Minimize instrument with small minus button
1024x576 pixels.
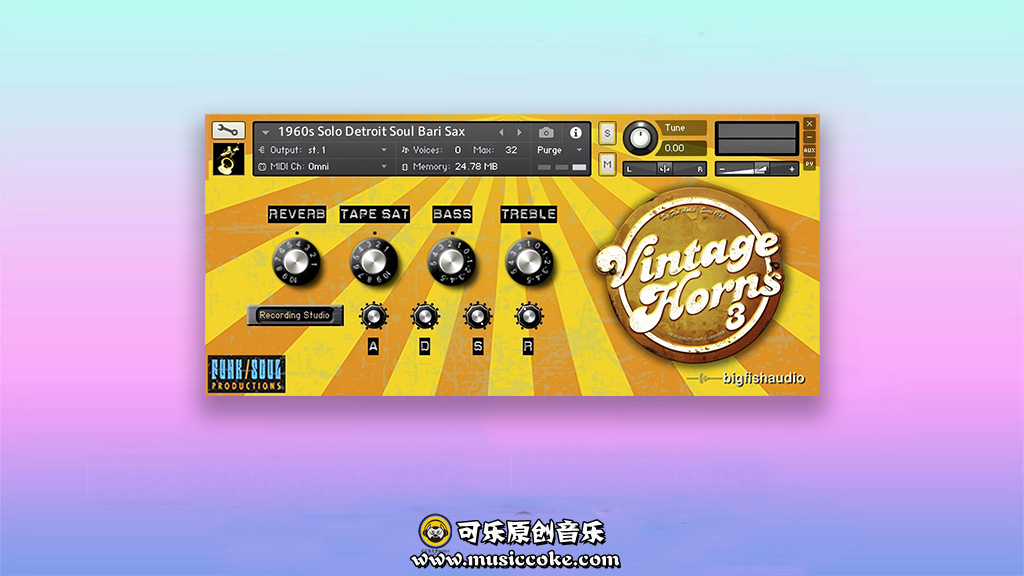[809, 137]
